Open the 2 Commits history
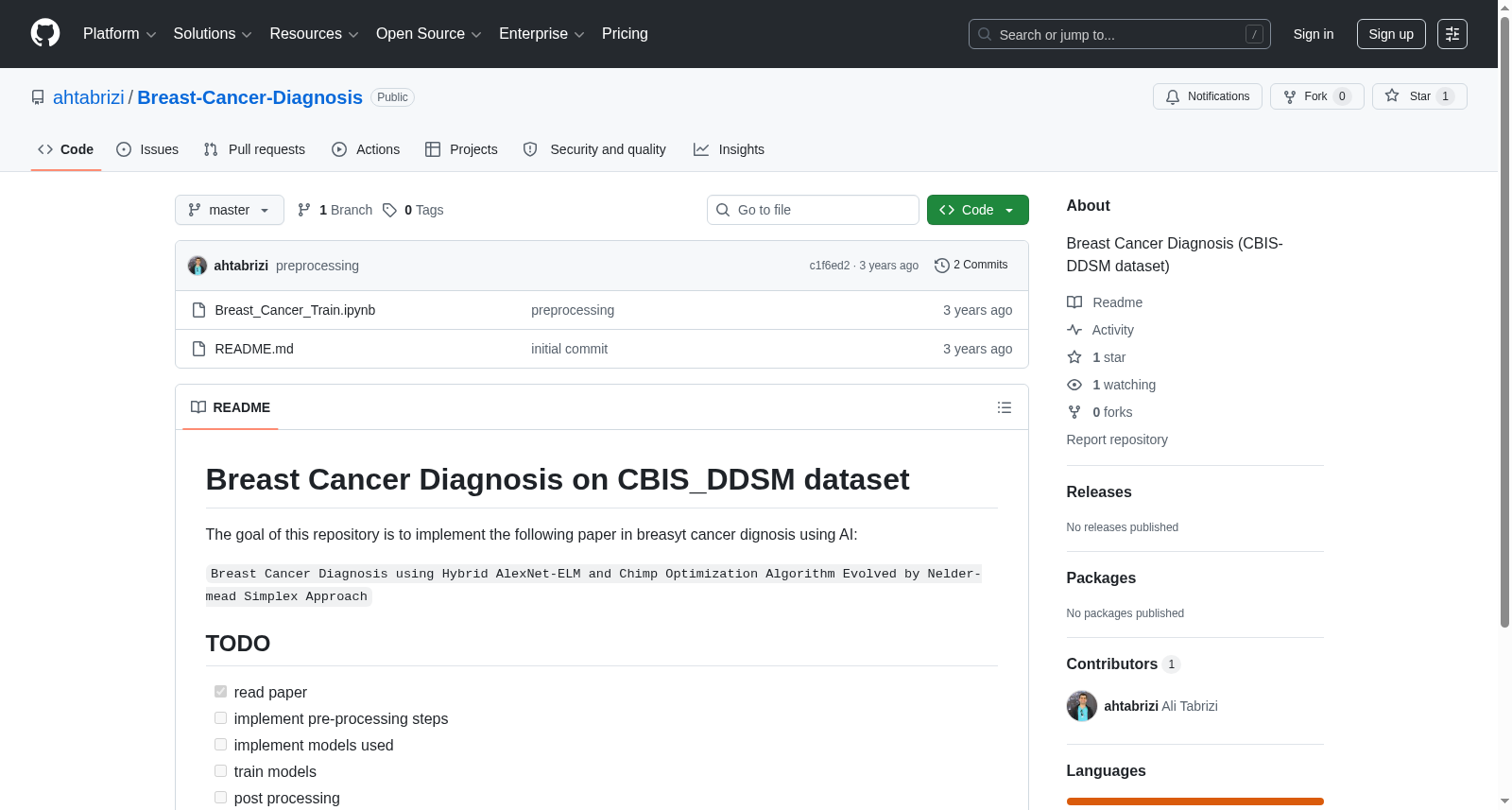This screenshot has height=810, width=1512. [971, 266]
